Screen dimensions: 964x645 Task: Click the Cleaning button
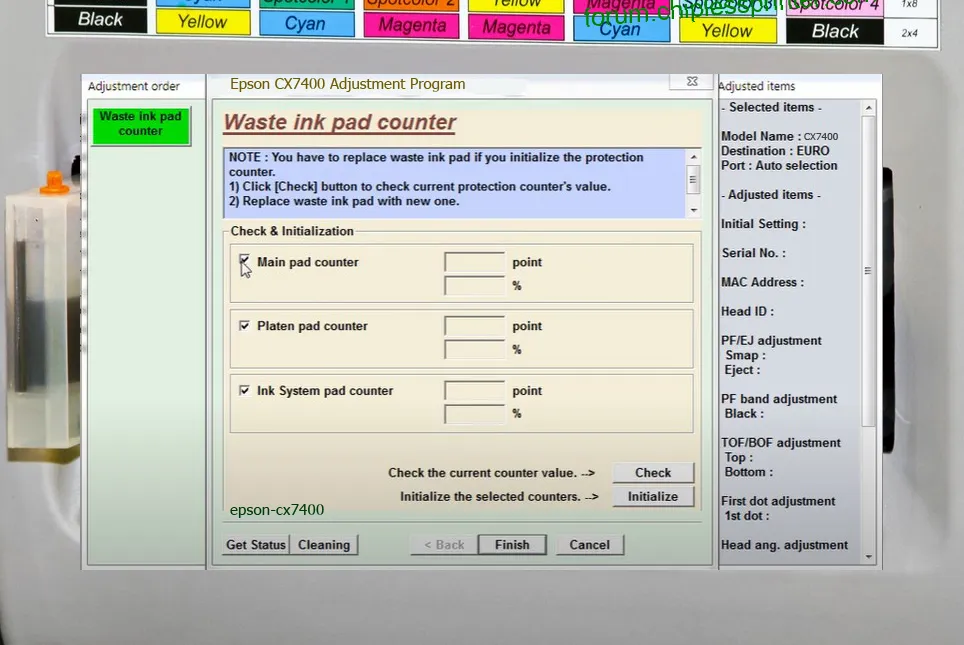click(x=324, y=545)
